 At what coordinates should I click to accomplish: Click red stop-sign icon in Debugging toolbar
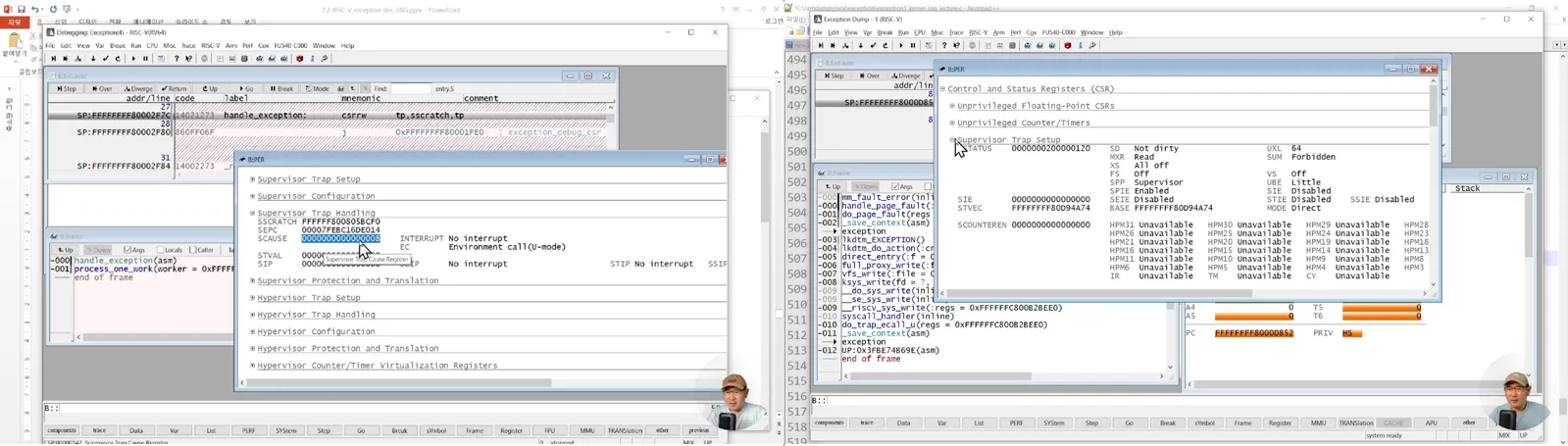click(300, 59)
